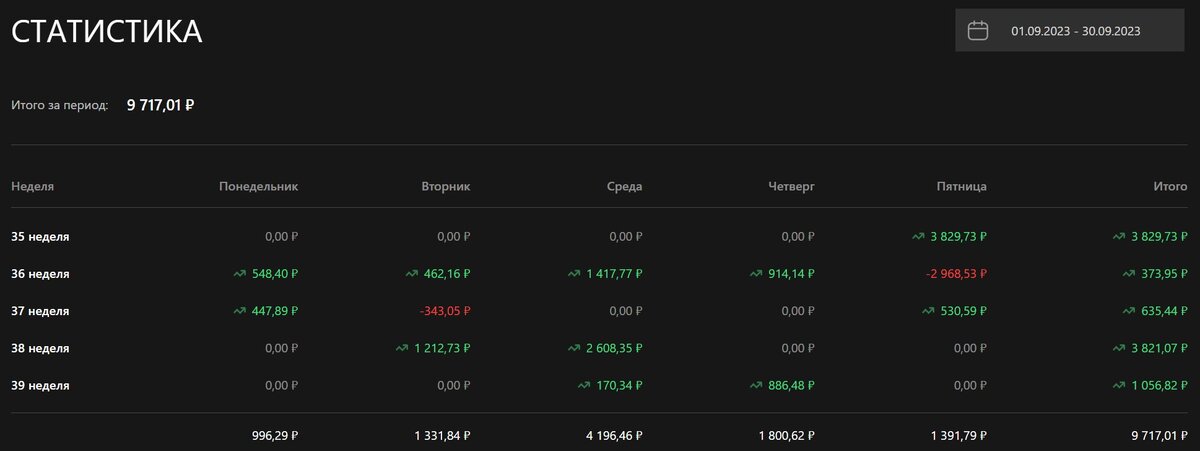Click the Пятница column header

point(961,186)
